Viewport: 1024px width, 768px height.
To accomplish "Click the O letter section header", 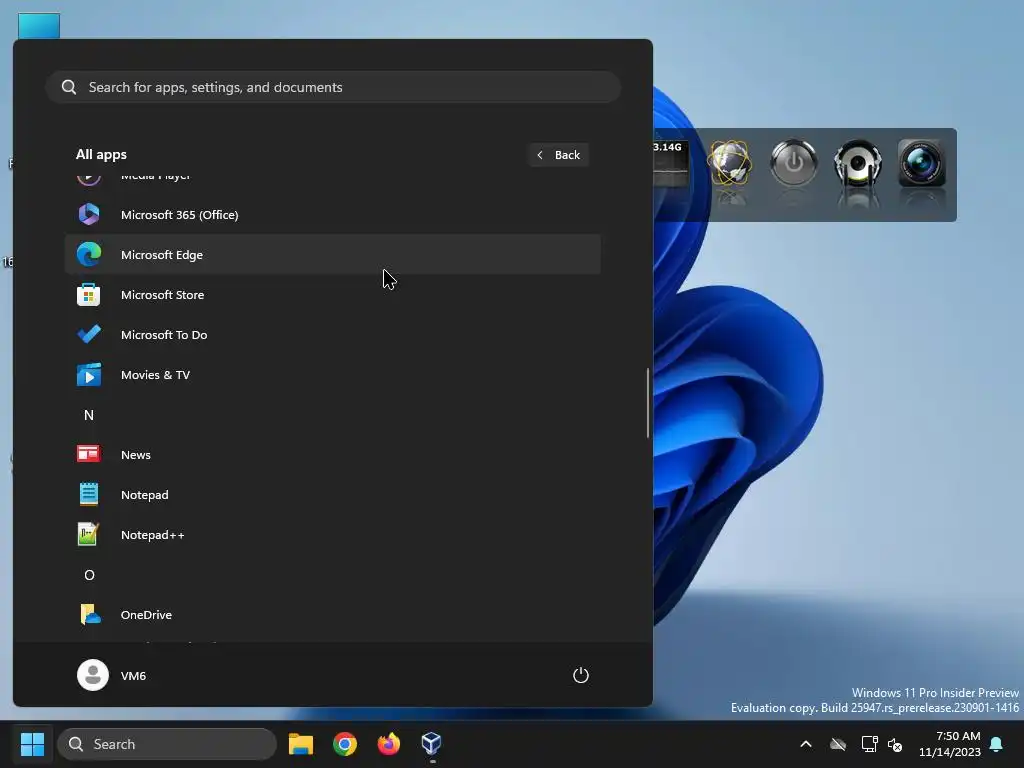I will click(x=89, y=575).
